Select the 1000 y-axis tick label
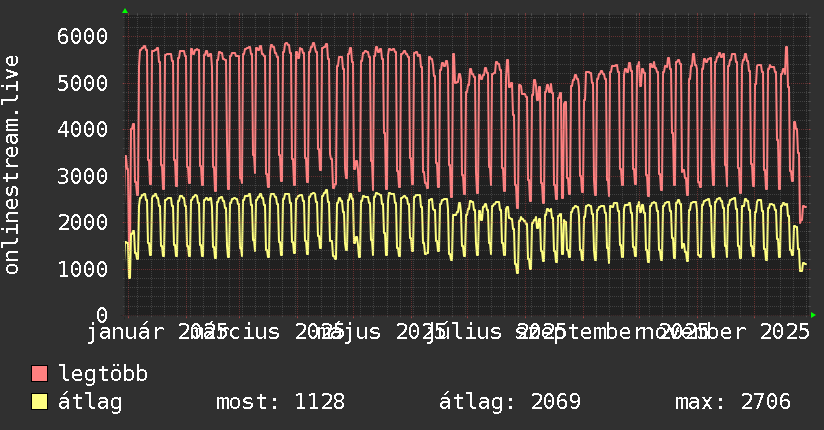 coord(83,269)
